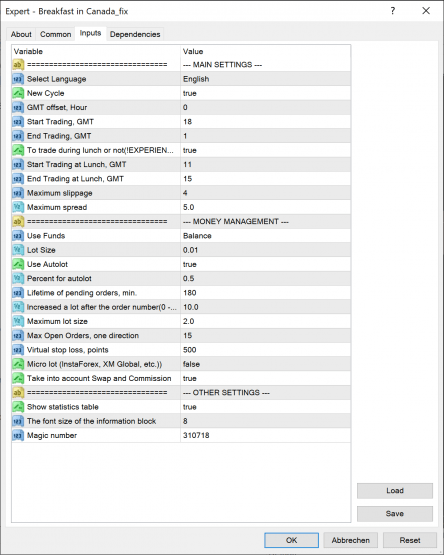Open the Dependencies tab
444x555 pixels.
pyautogui.click(x=135, y=34)
